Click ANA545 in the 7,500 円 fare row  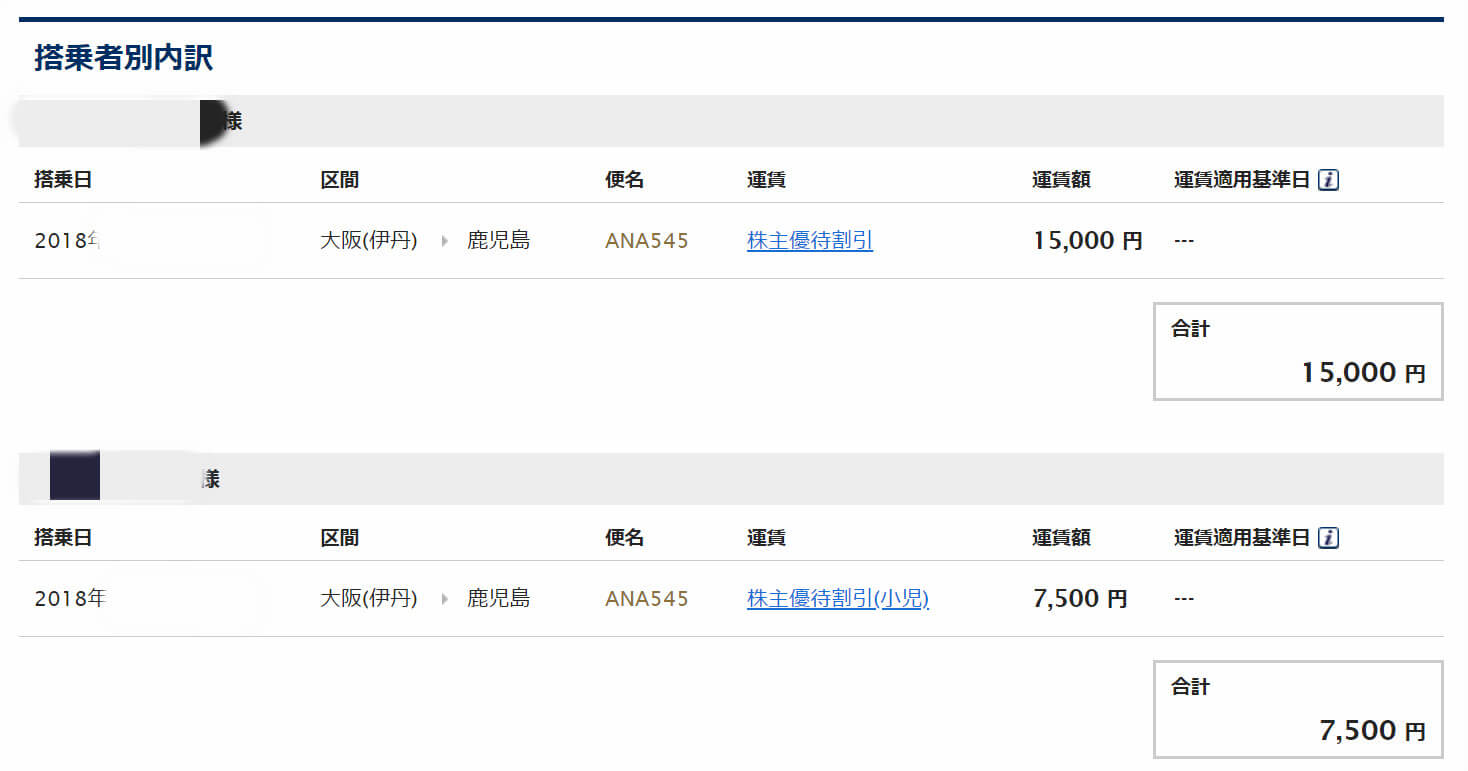pyautogui.click(x=646, y=599)
